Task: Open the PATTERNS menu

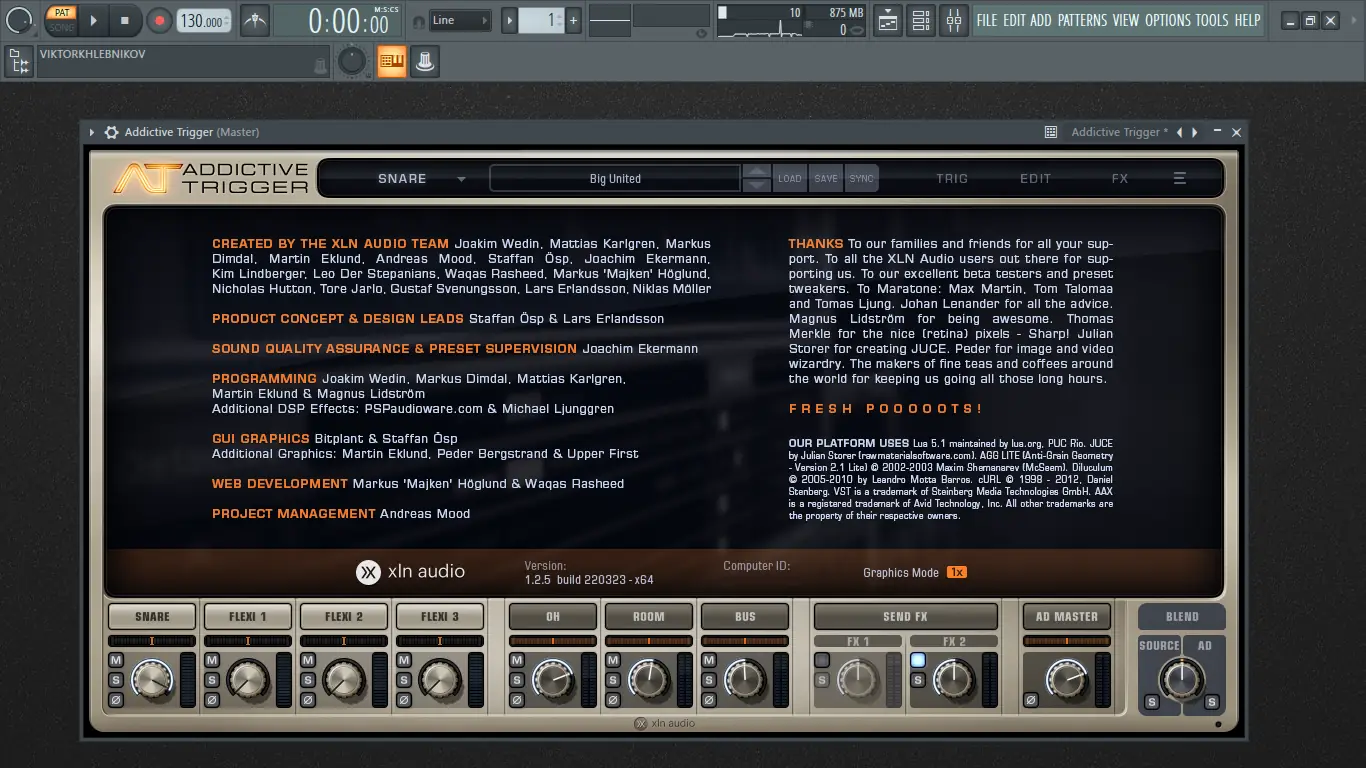Action: [1082, 20]
